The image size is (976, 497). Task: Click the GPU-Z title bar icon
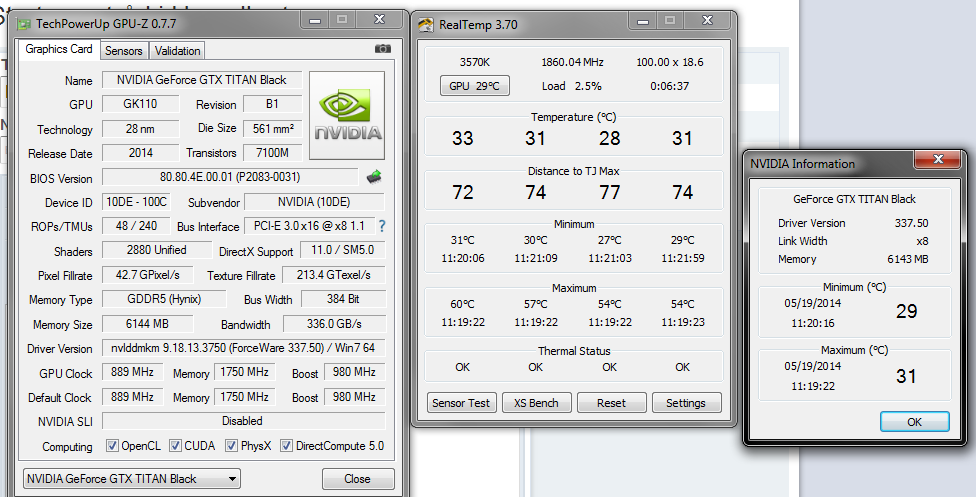(x=24, y=24)
